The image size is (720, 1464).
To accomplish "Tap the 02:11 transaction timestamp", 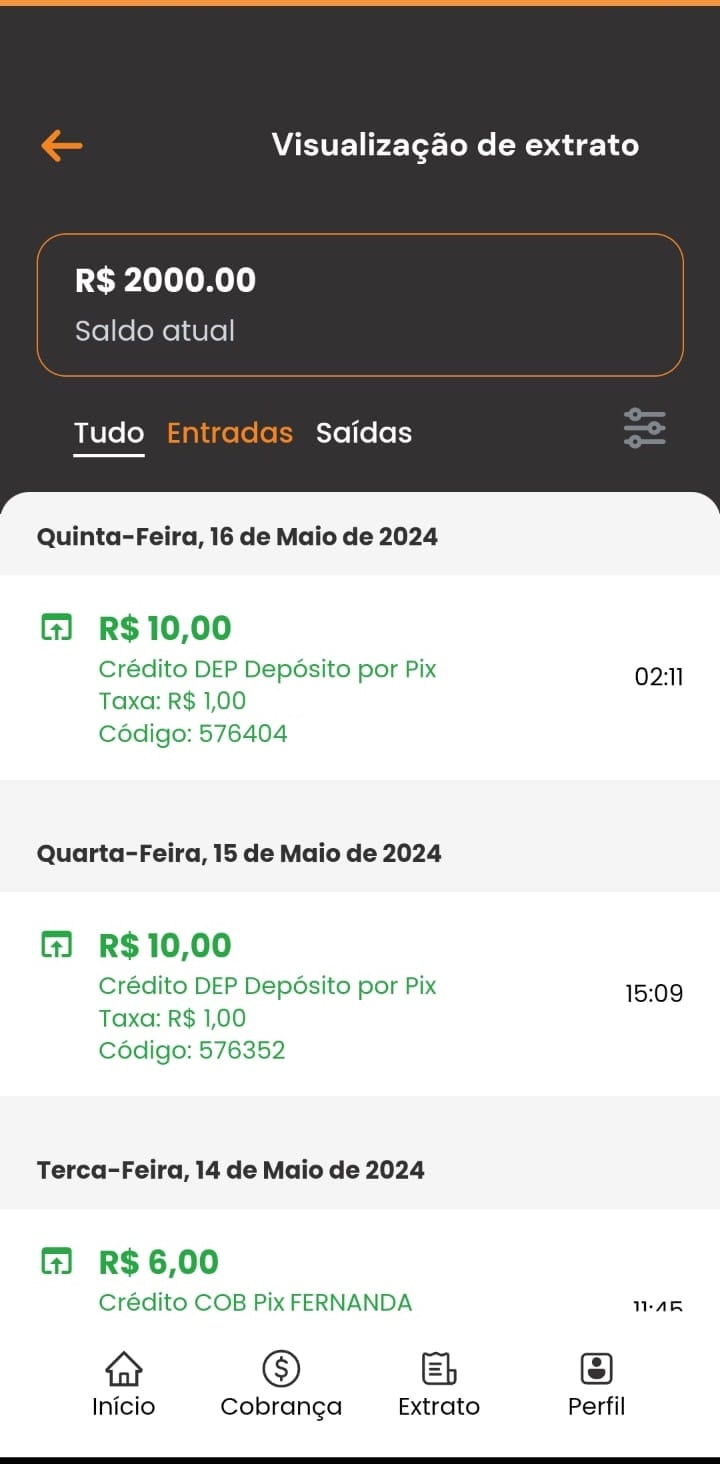I will pos(659,677).
